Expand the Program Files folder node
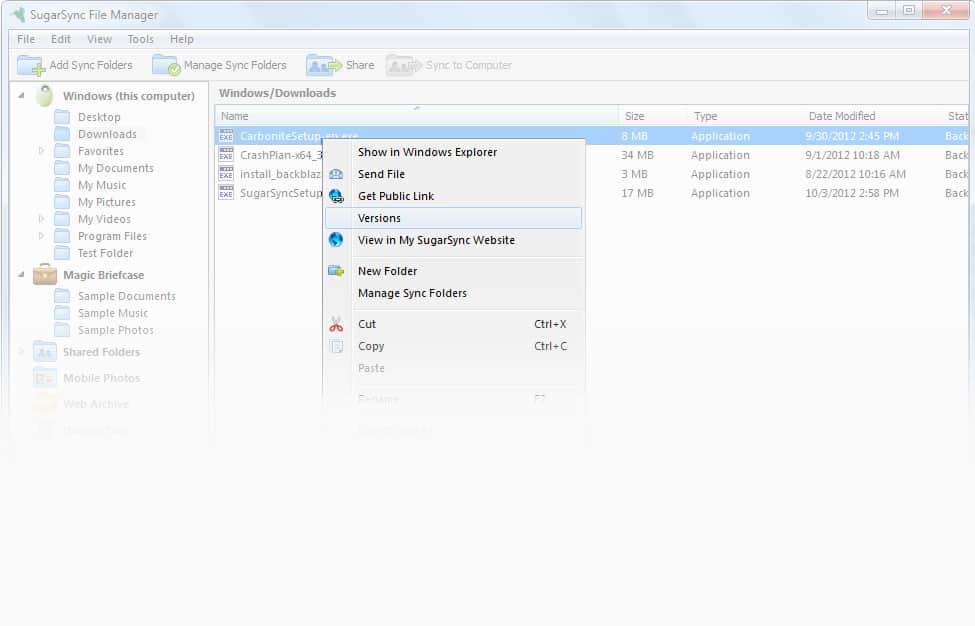The height and width of the screenshot is (626, 975). 41,236
